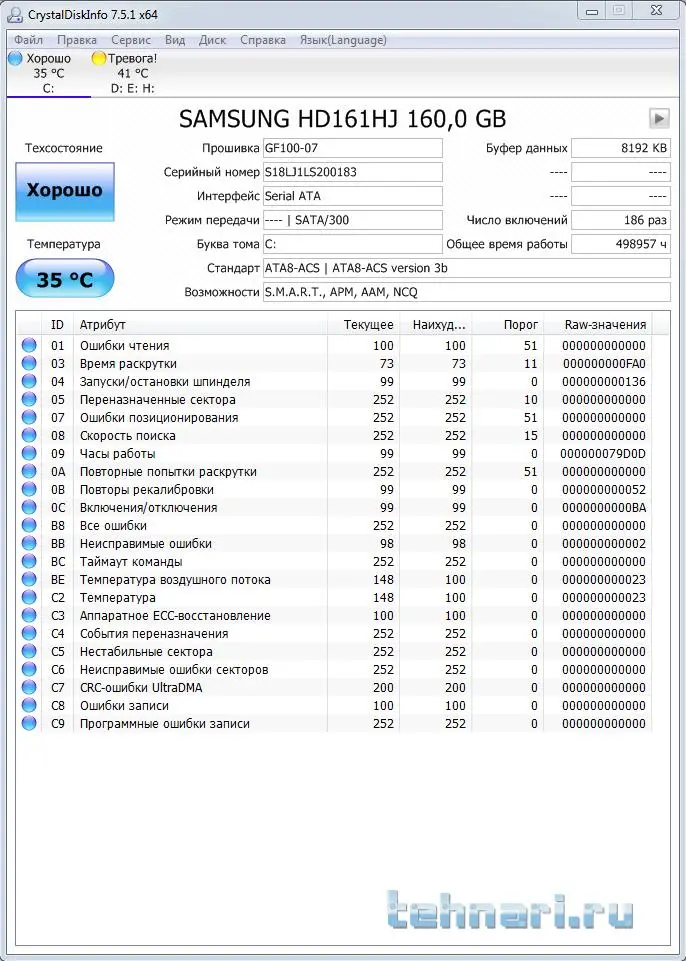Screen dimensions: 686x961
Task: Select the Хорошо disk C: tab
Action: [x=48, y=74]
